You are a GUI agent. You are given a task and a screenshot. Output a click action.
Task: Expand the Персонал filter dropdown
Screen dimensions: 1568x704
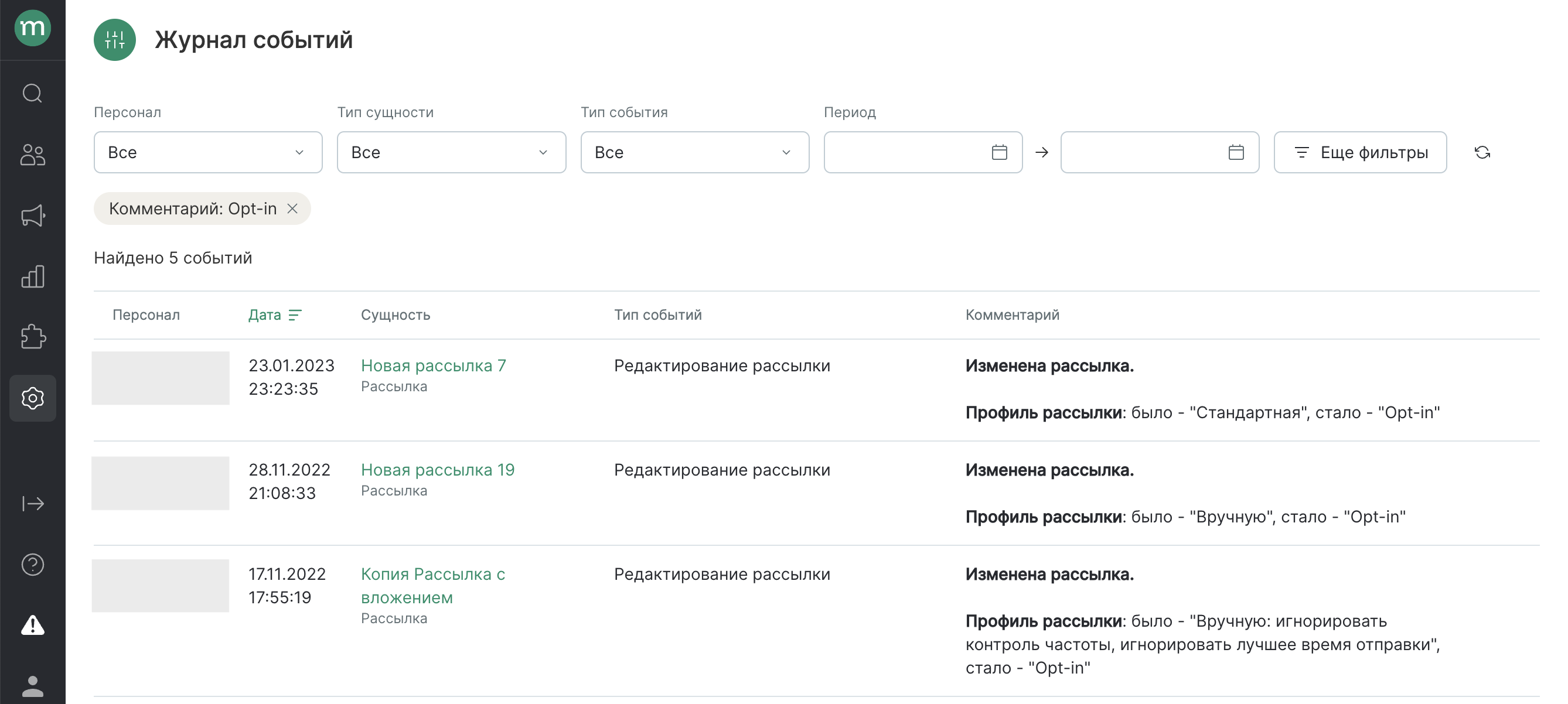click(208, 152)
